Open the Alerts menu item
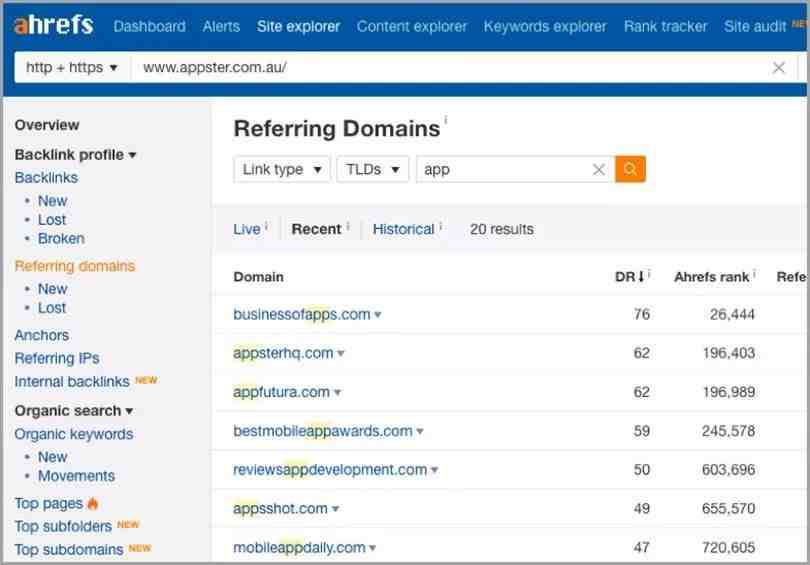Screen dimensions: 810x565 point(221,26)
